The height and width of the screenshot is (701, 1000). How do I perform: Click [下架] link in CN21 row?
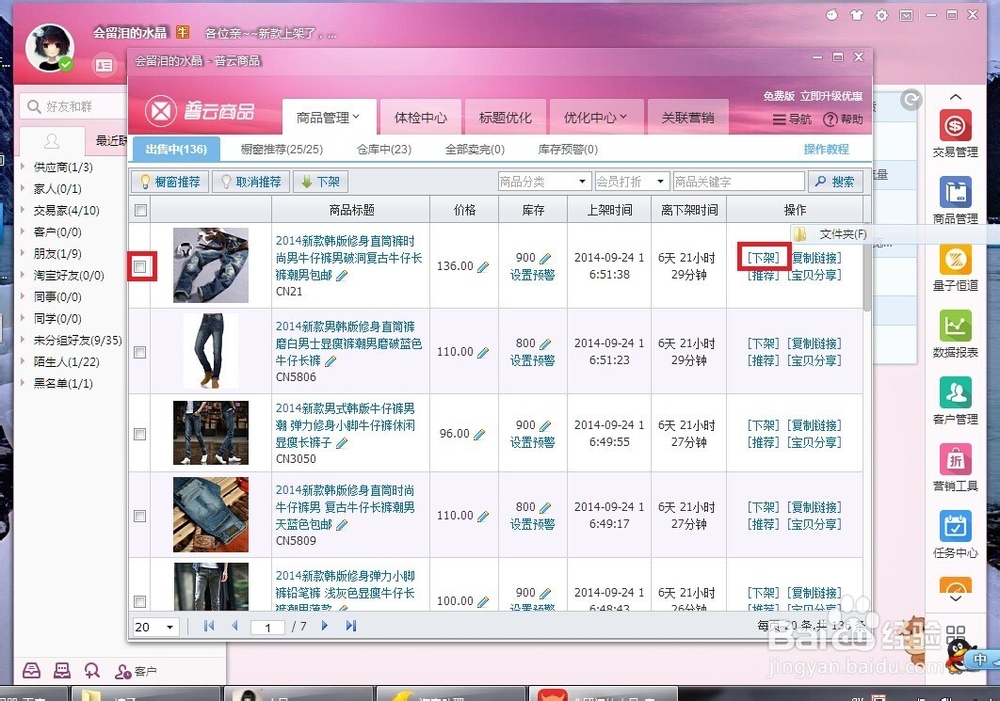(763, 258)
